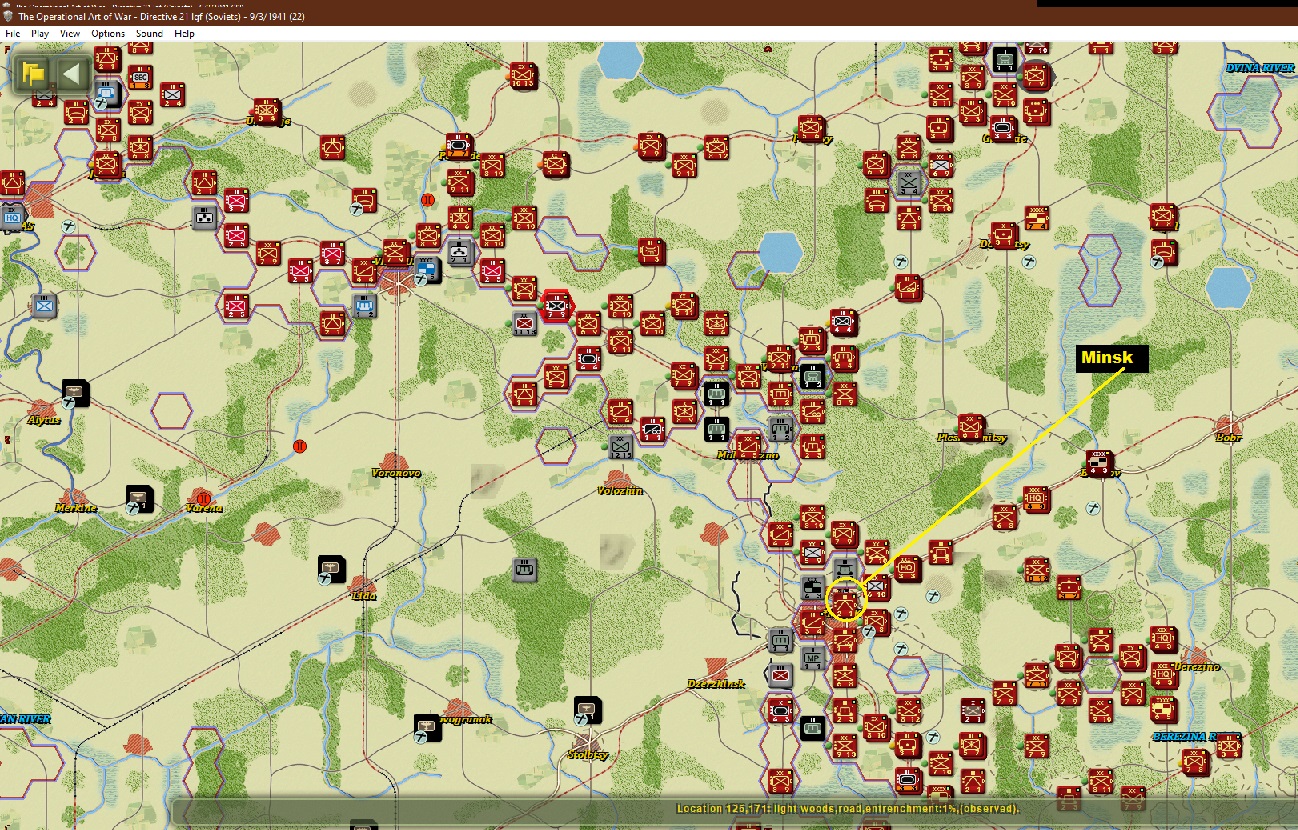Select the black armor unit at top edge
The image size is (1298, 830).
1006,57
